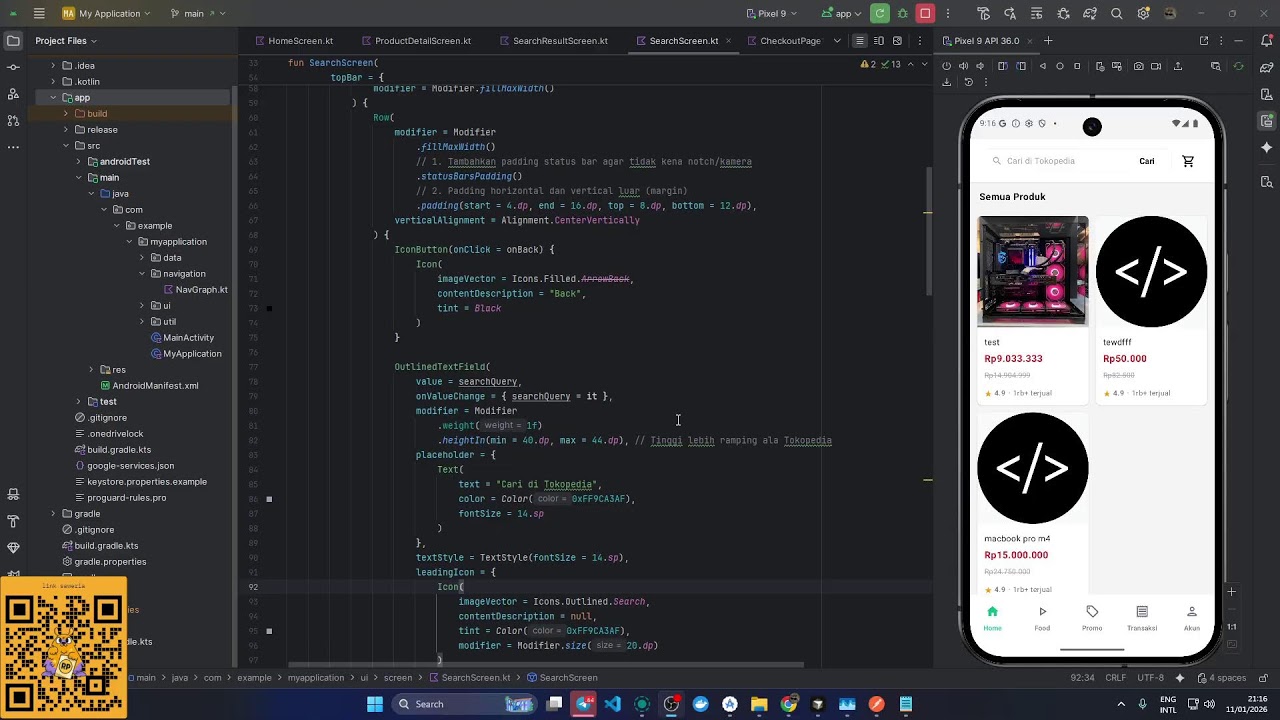Click color swatch beside line 95
Viewport: 1280px width, 720px height.
tap(269, 631)
